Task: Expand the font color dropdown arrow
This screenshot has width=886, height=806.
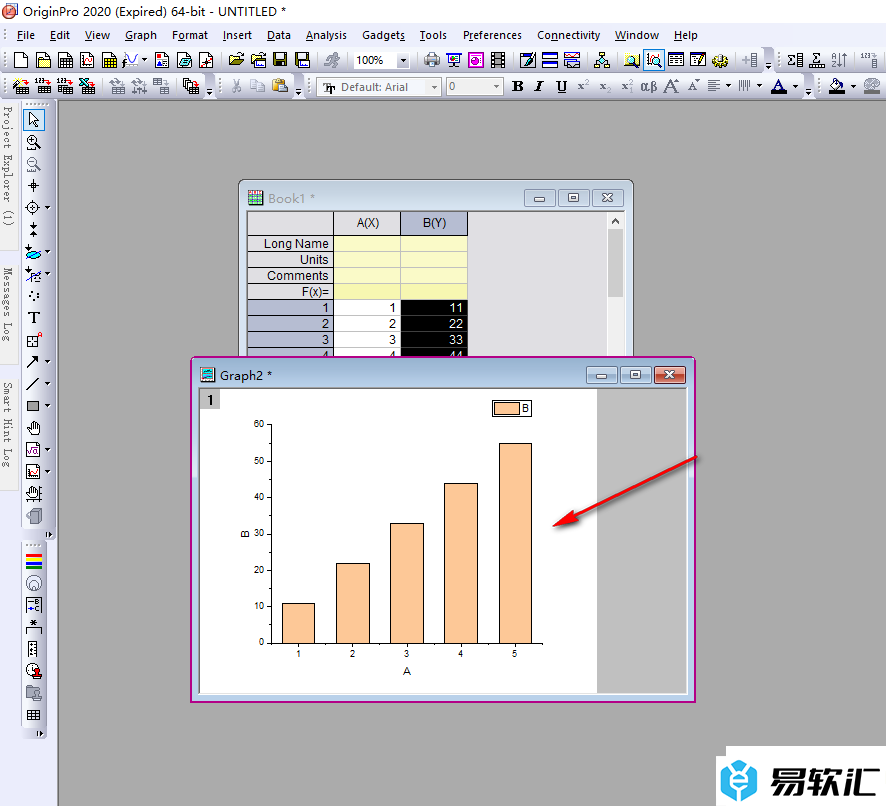Action: coord(795,86)
